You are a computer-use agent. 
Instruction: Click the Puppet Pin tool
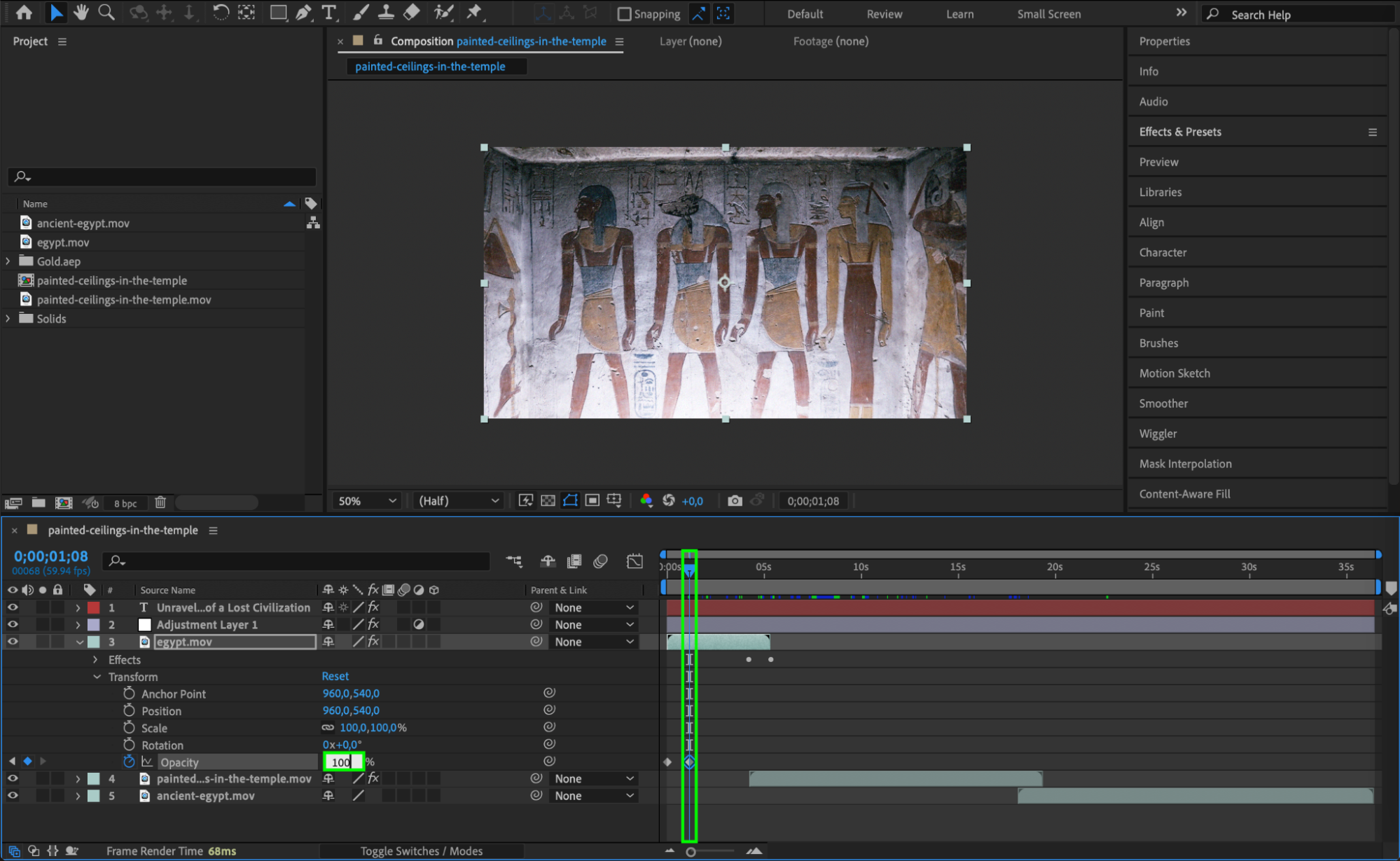[474, 13]
